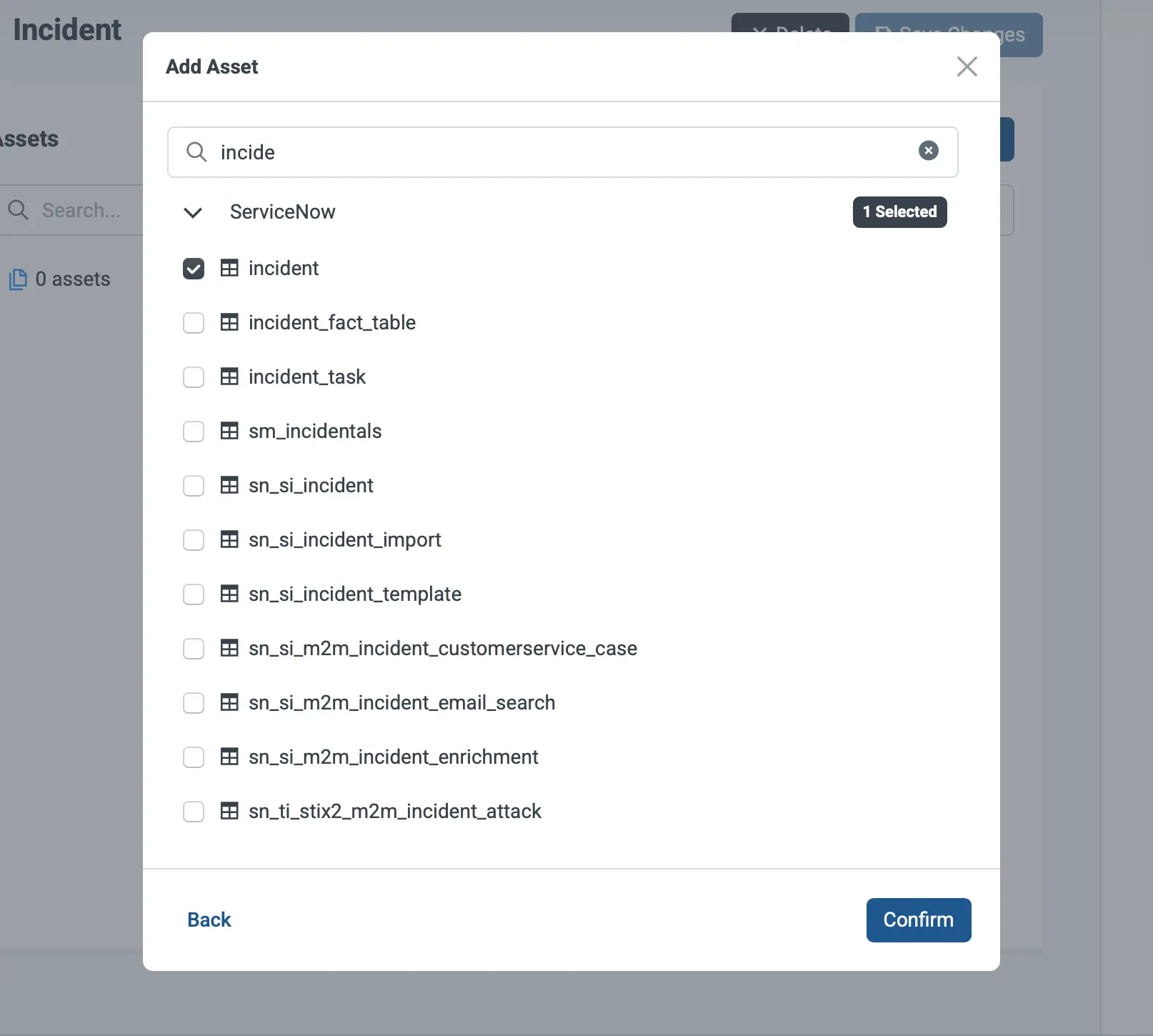Image resolution: width=1153 pixels, height=1036 pixels.
Task: Select the sn_si_m2m_incident_email_search row label
Action: click(401, 703)
